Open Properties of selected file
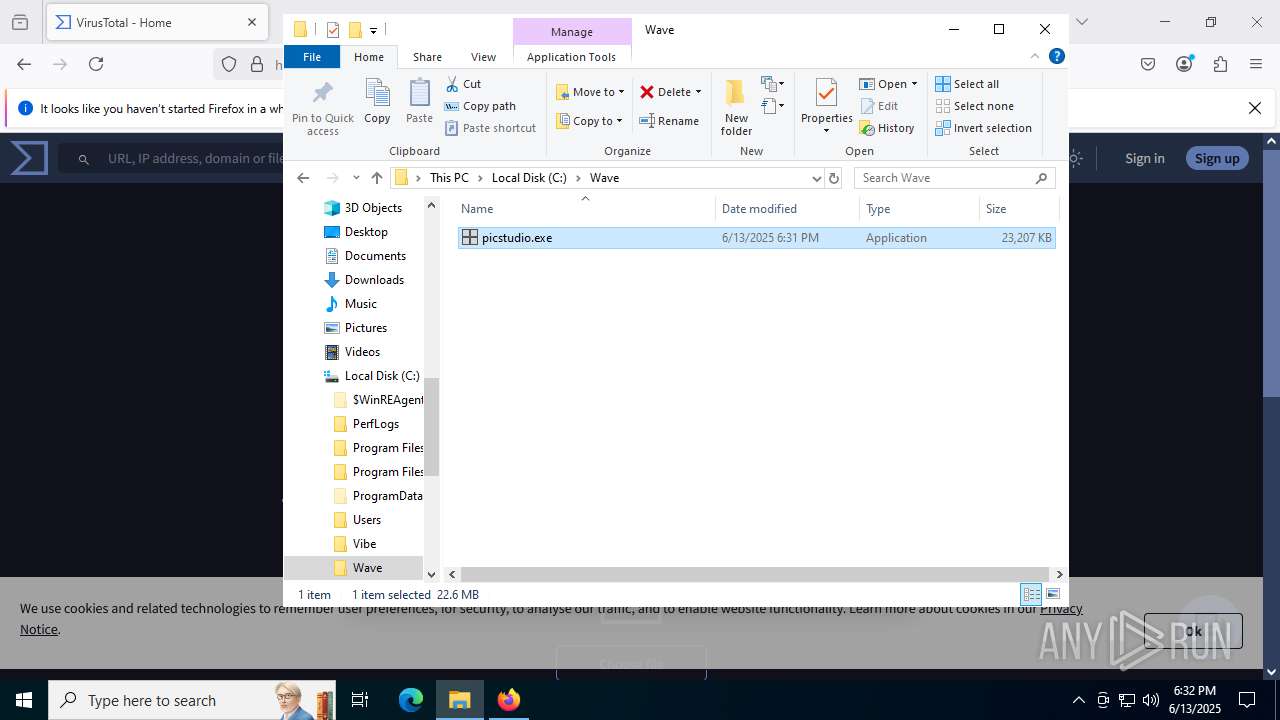The width and height of the screenshot is (1280, 720). pyautogui.click(x=826, y=108)
